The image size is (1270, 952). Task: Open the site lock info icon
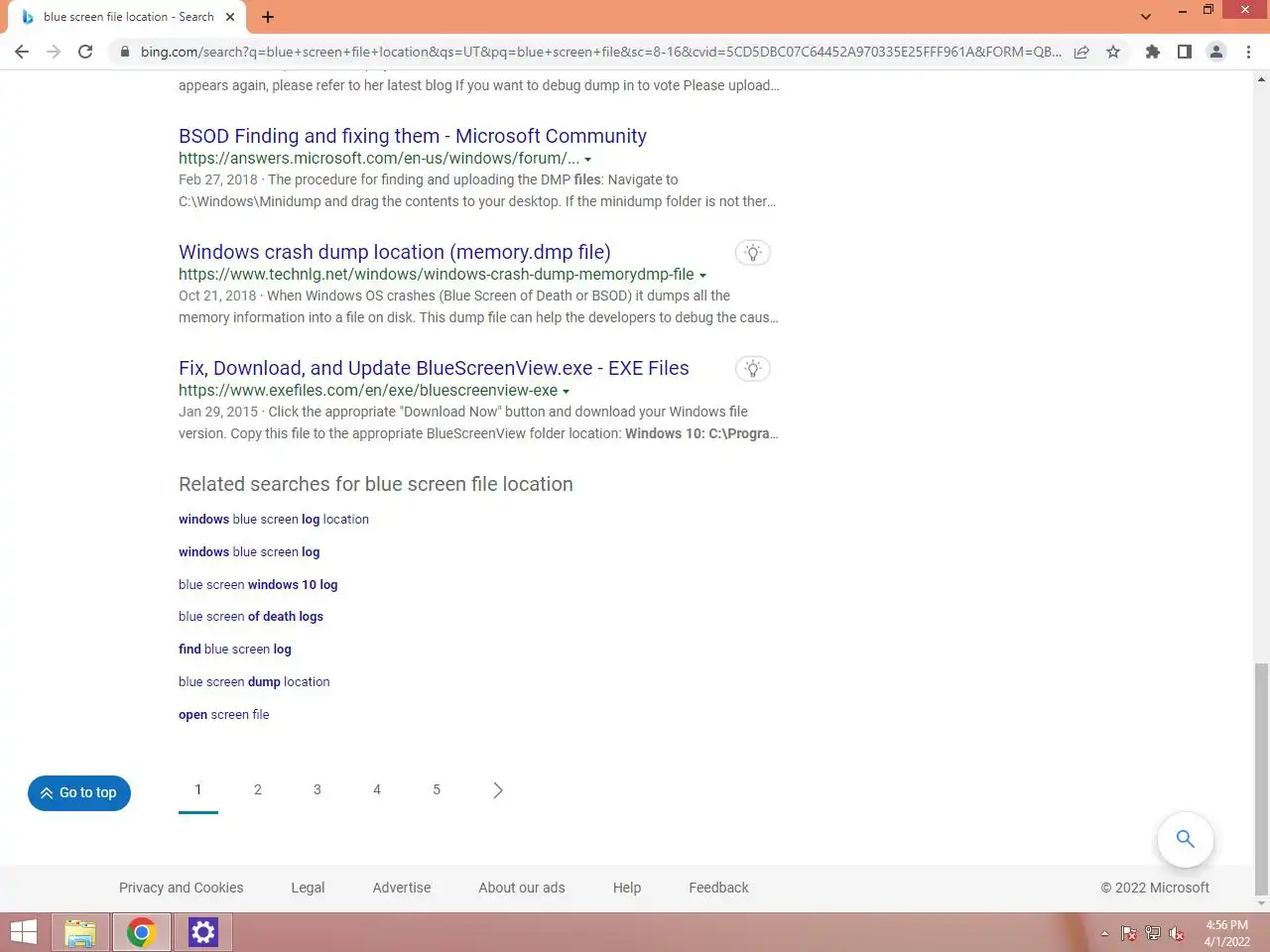pyautogui.click(x=124, y=52)
